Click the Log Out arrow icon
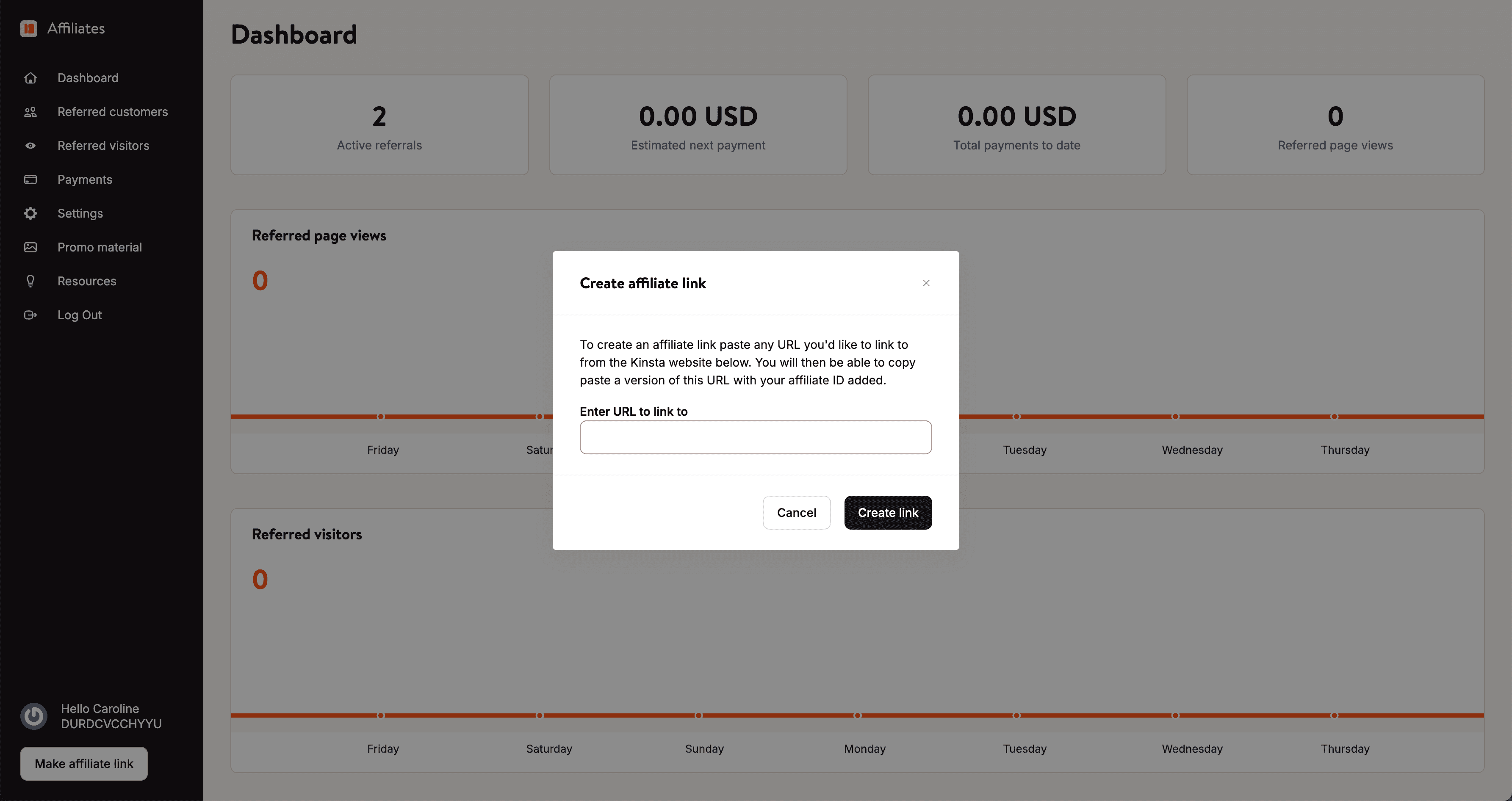 click(30, 315)
